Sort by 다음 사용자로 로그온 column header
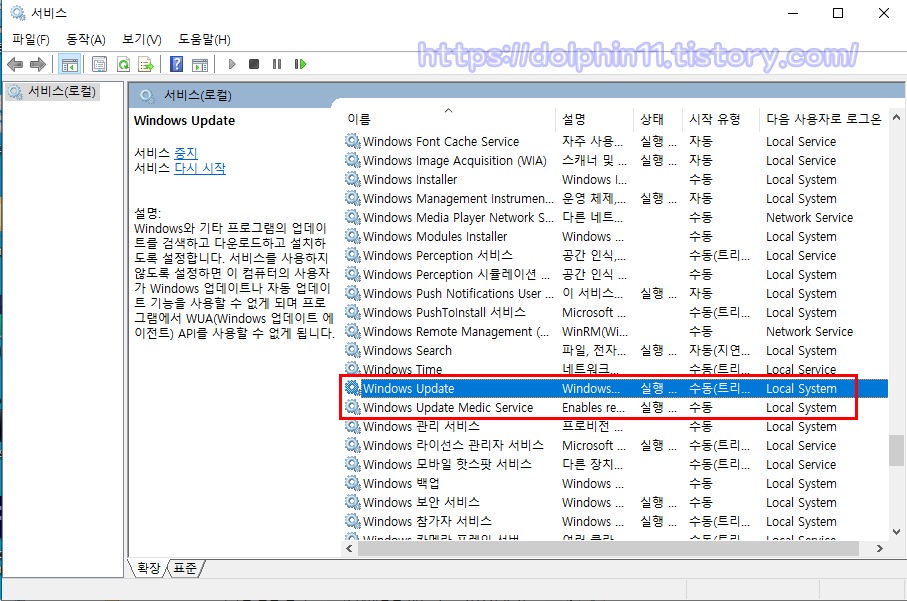The image size is (907, 601). point(824,119)
